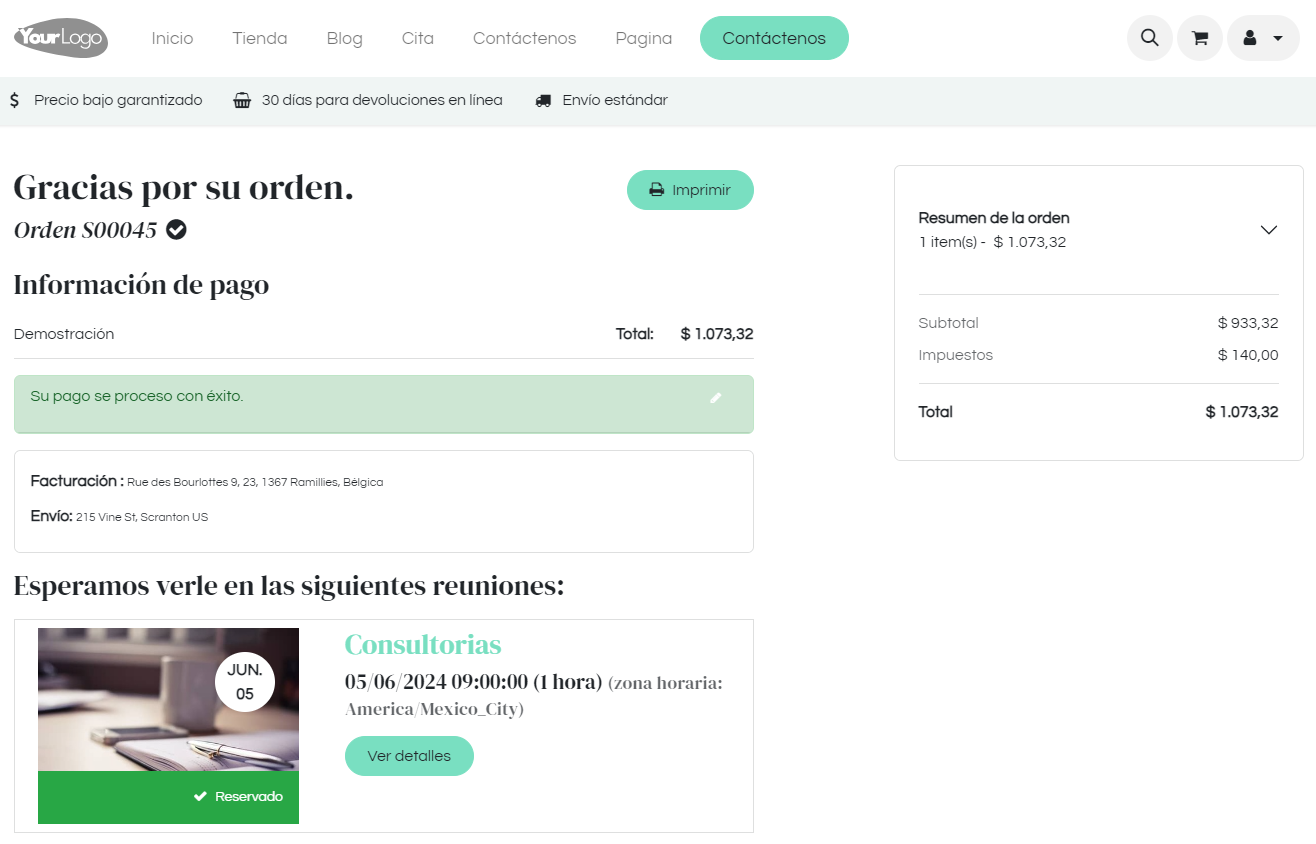The image size is (1316, 844).
Task: Open the Consultorias appointment title link
Action: [423, 644]
